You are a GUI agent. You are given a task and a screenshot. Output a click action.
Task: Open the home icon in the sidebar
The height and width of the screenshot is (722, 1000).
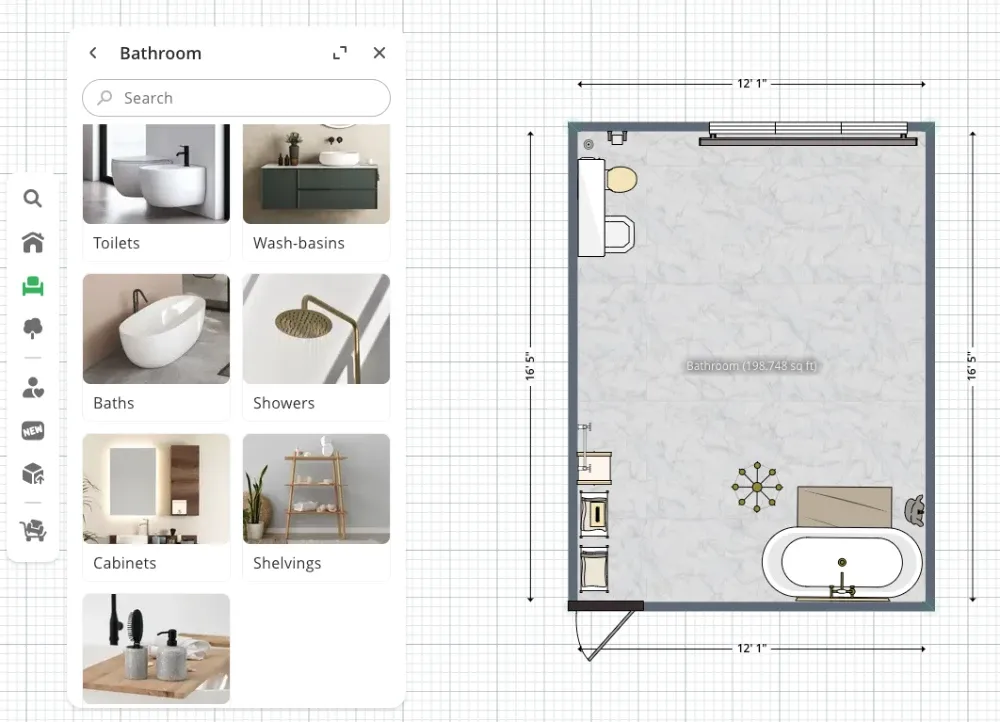click(33, 242)
